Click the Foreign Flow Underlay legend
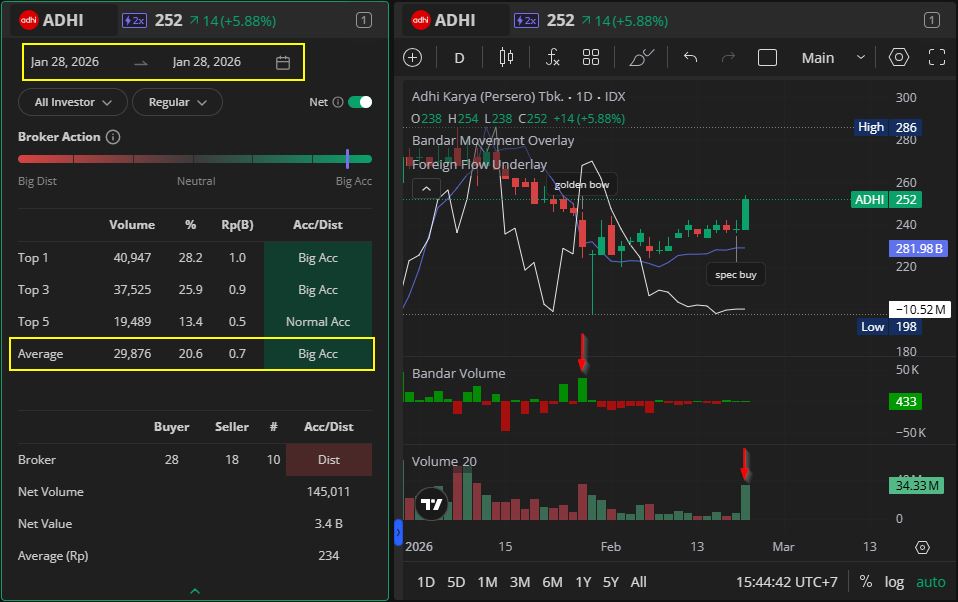The width and height of the screenshot is (958, 602). pyautogui.click(x=479, y=164)
